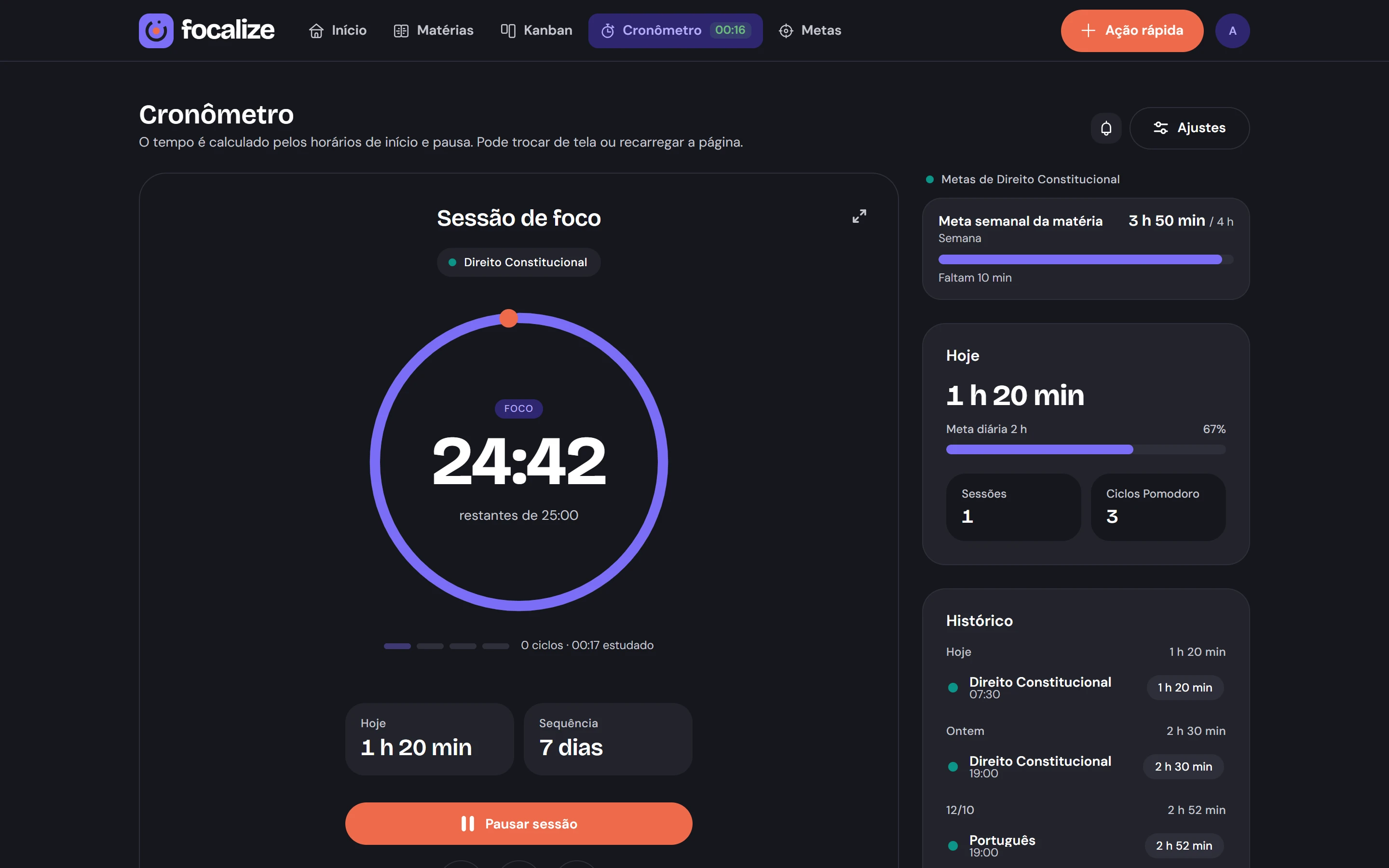Click the Sessões count card
1389x868 pixels.
coord(1013,507)
